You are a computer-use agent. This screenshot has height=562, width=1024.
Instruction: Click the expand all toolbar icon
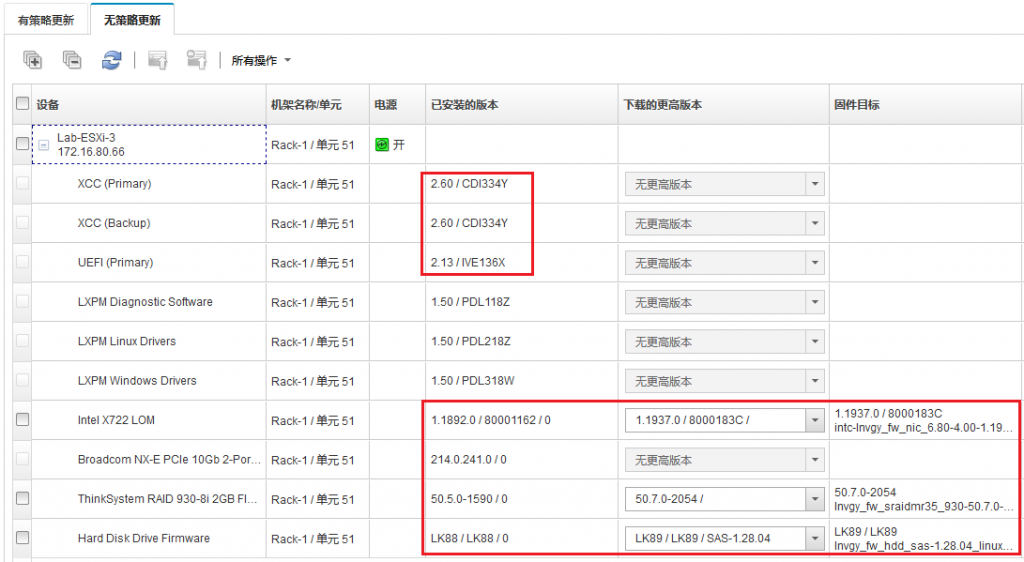[32, 60]
